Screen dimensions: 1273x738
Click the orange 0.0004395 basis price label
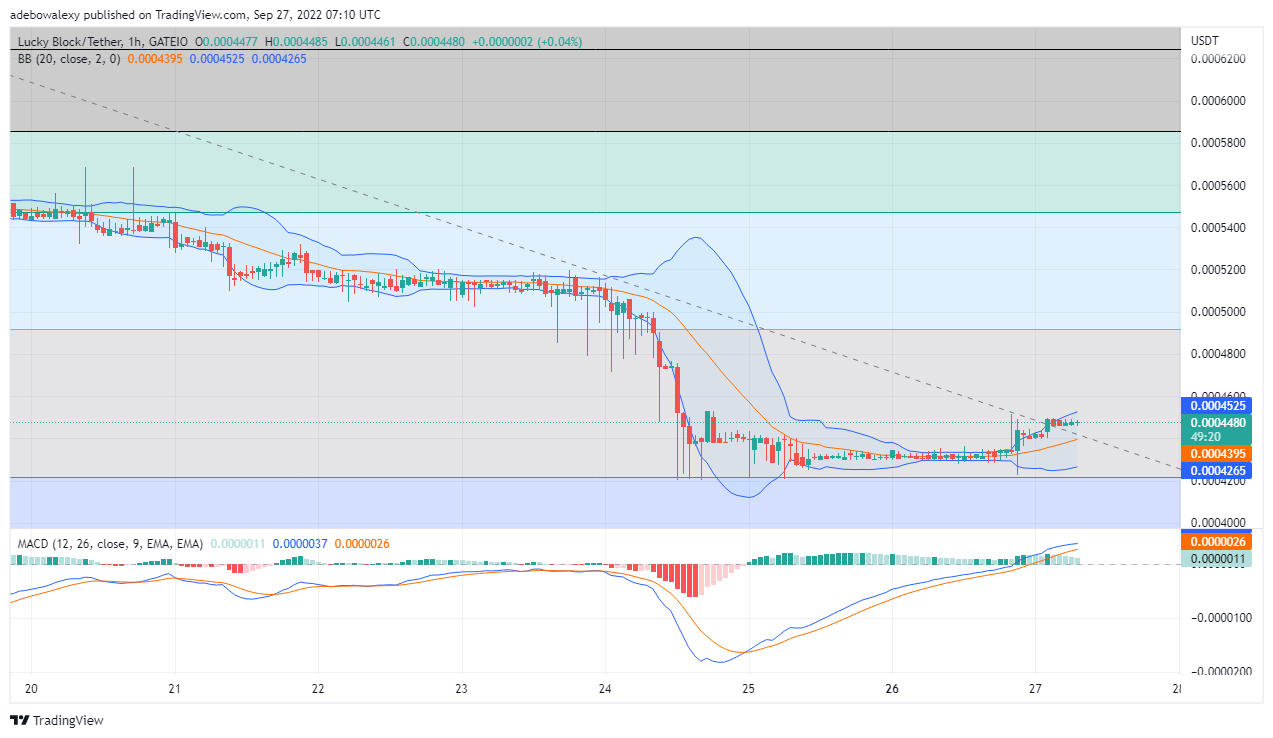coord(1218,453)
